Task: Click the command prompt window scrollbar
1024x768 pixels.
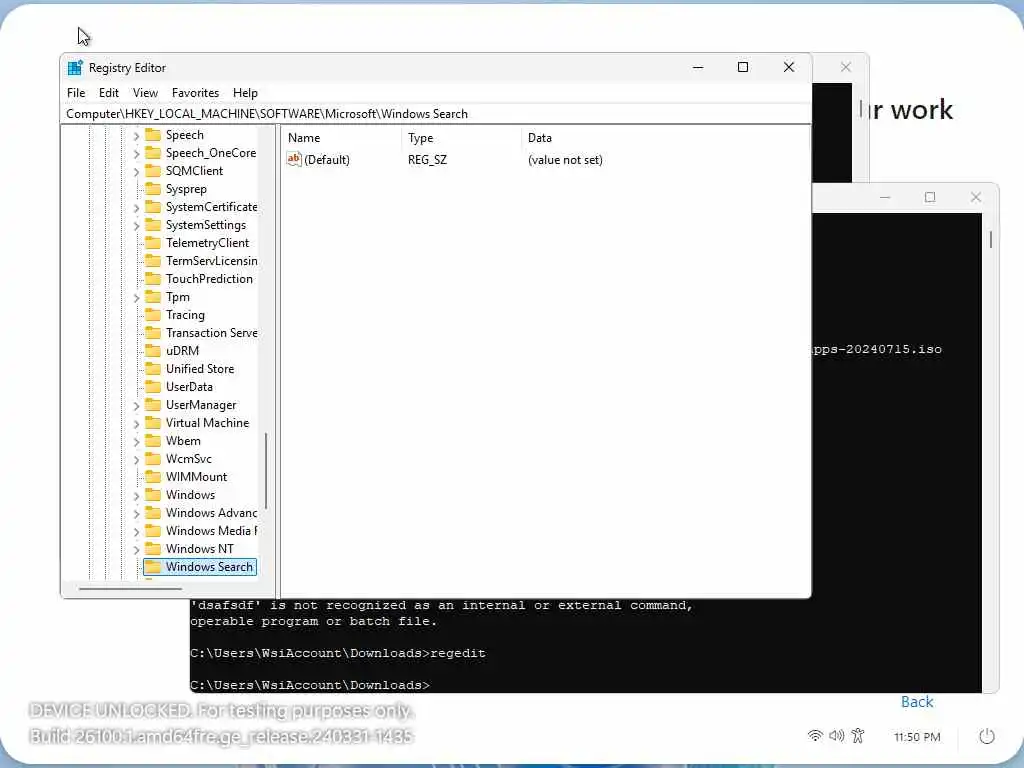Action: point(991,239)
